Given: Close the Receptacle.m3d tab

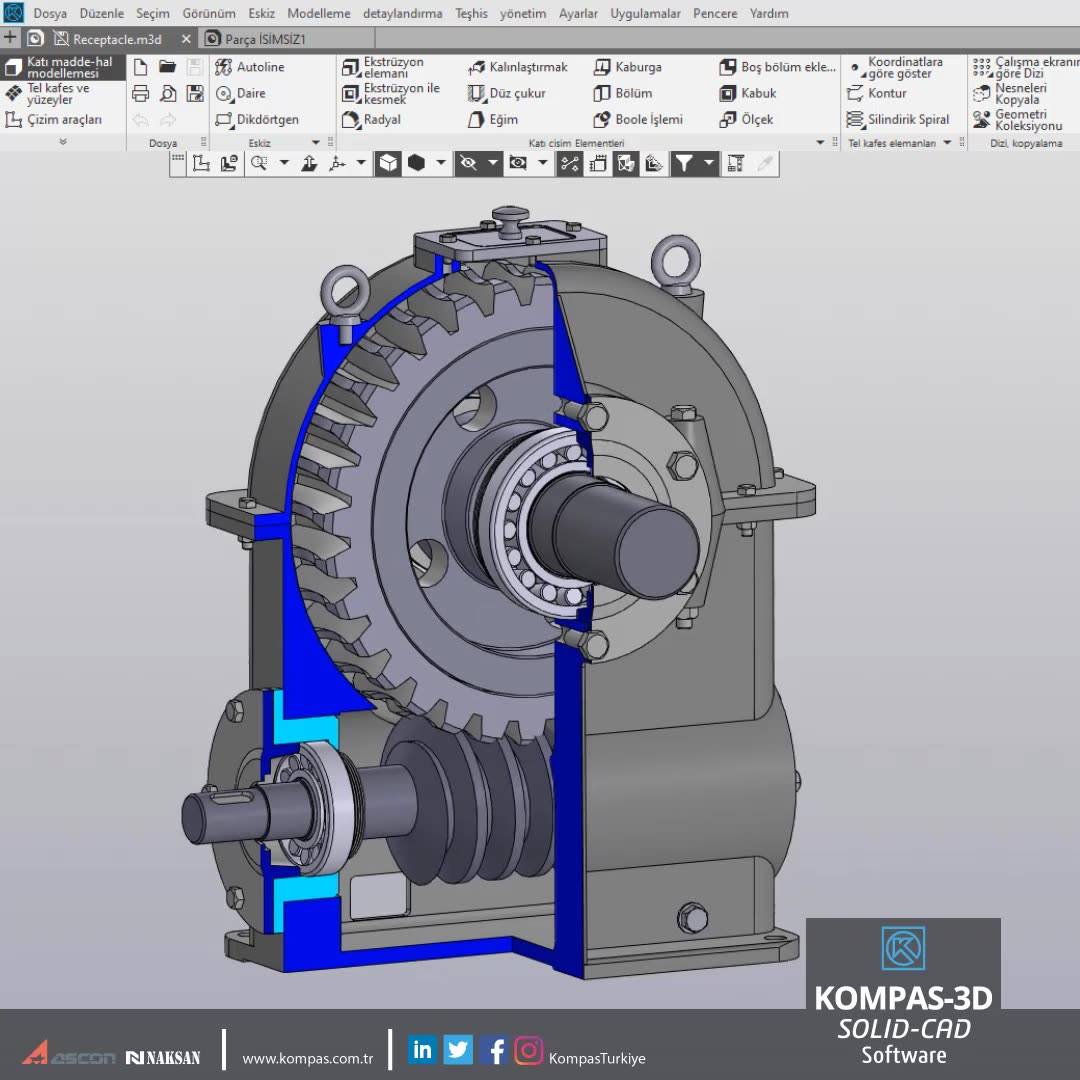Looking at the screenshot, I should pyautogui.click(x=186, y=39).
